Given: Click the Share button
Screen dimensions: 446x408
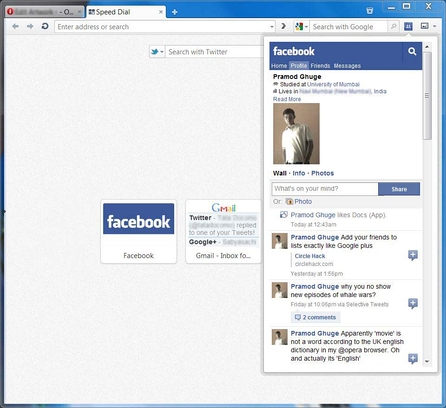Looking at the screenshot, I should click(x=399, y=189).
